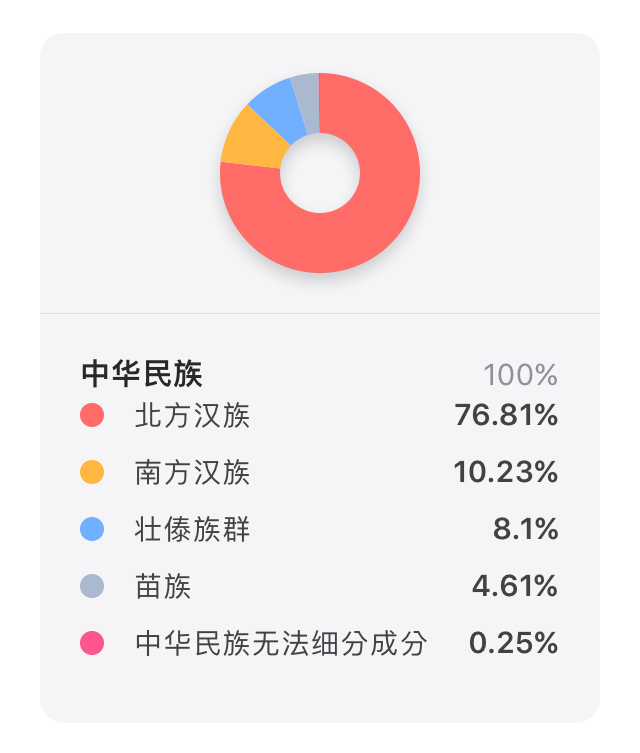Select the gray-blue donut chart segment

(307, 102)
